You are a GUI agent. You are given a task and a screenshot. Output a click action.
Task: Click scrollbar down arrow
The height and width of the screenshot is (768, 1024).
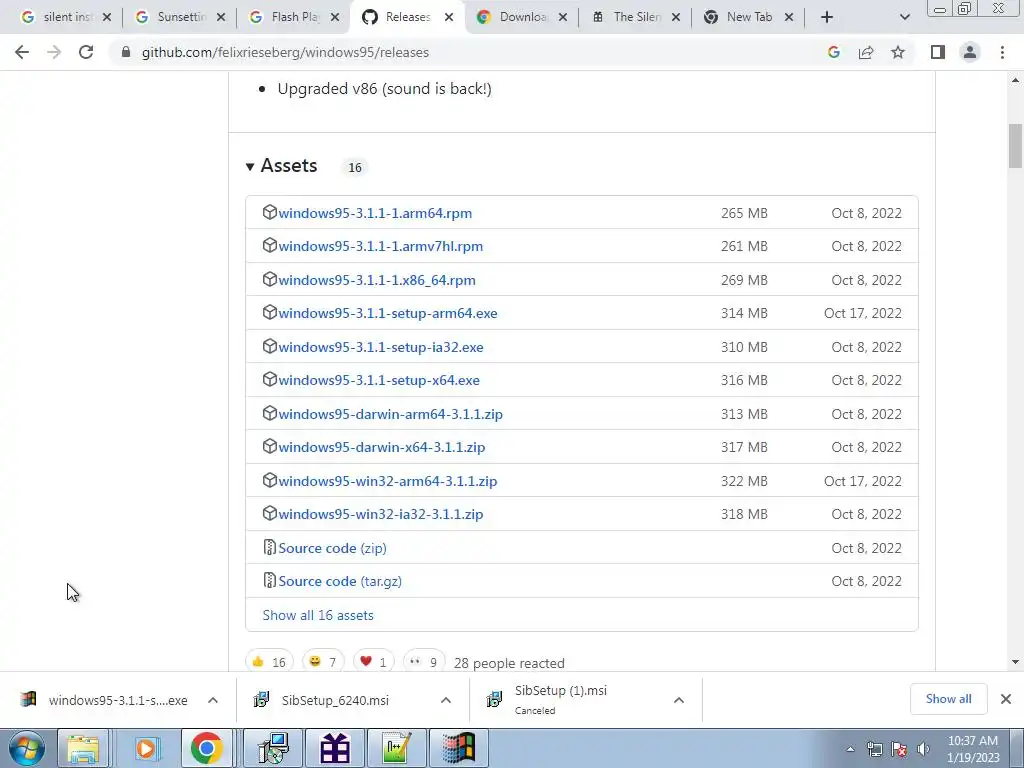point(1015,662)
